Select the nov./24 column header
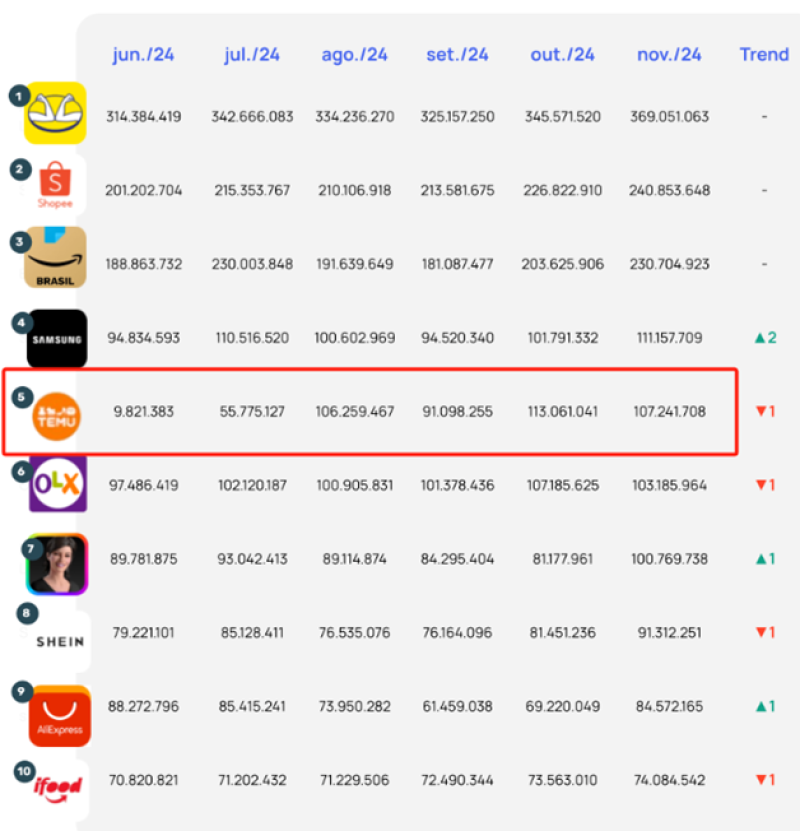 [x=669, y=55]
